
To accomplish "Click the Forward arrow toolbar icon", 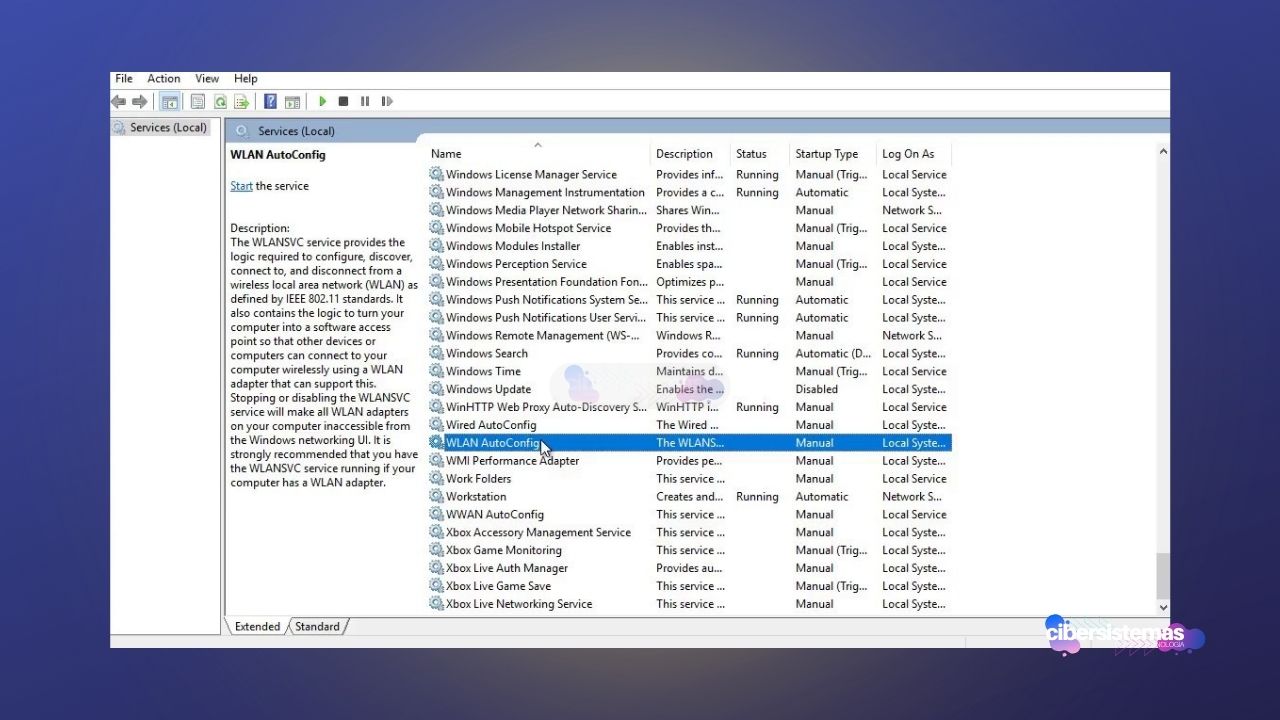I will [x=140, y=101].
